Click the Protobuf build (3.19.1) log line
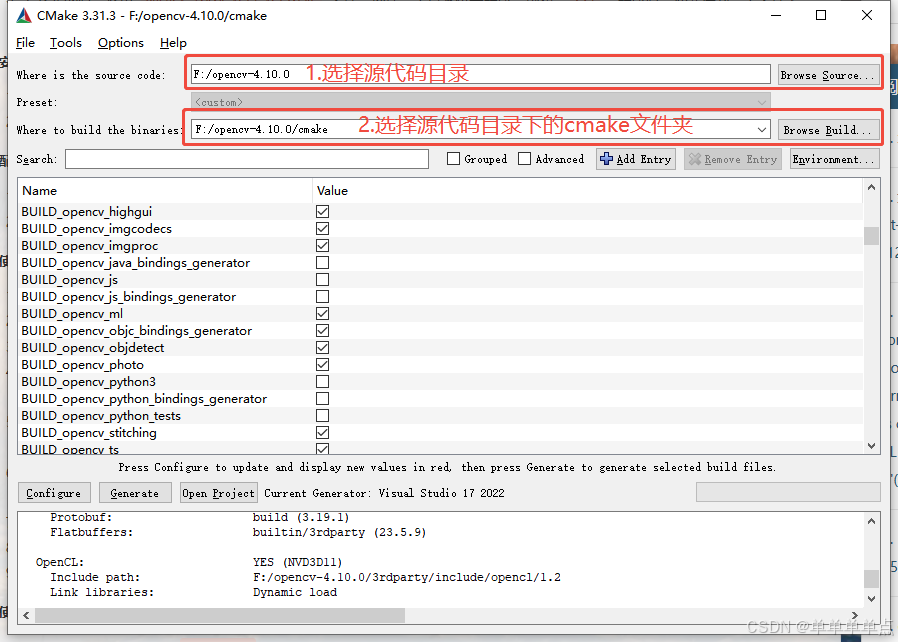 (x=200, y=517)
